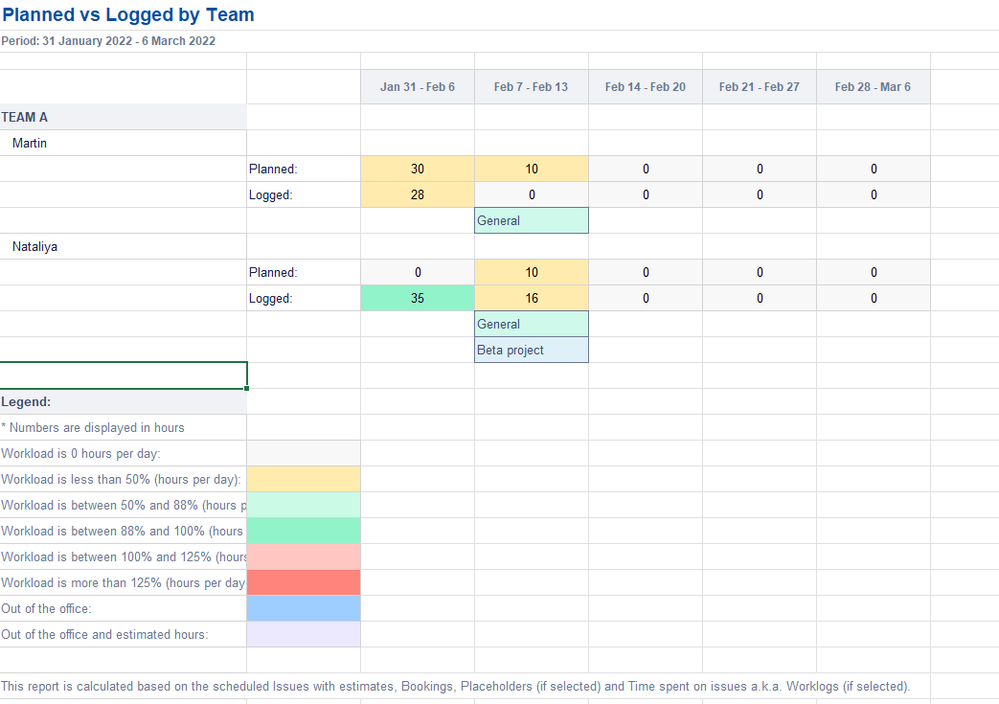The width and height of the screenshot is (999, 704).
Task: Select Martin's planned 0 for Feb 28 - Mar 6
Action: (873, 169)
